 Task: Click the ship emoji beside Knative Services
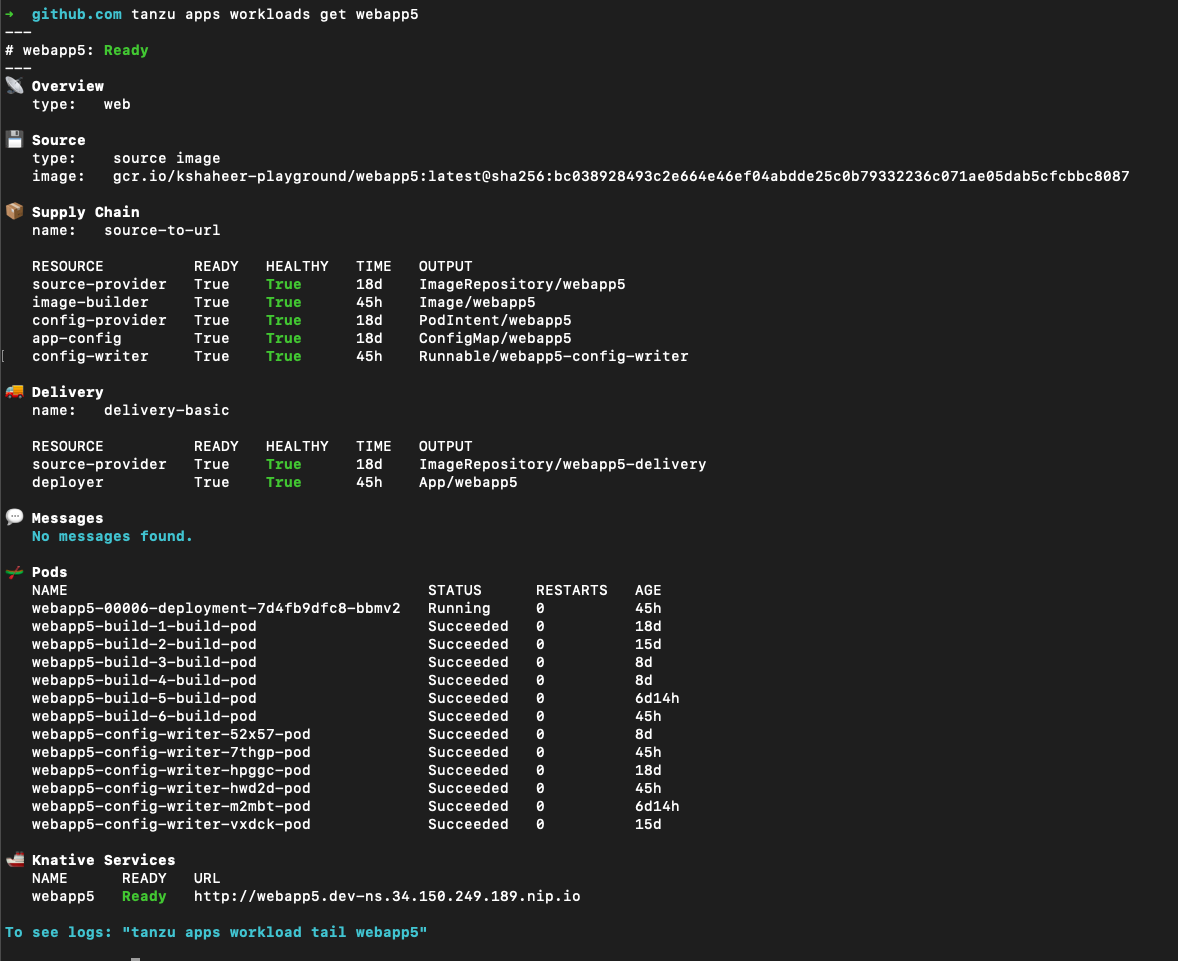pyautogui.click(x=14, y=860)
